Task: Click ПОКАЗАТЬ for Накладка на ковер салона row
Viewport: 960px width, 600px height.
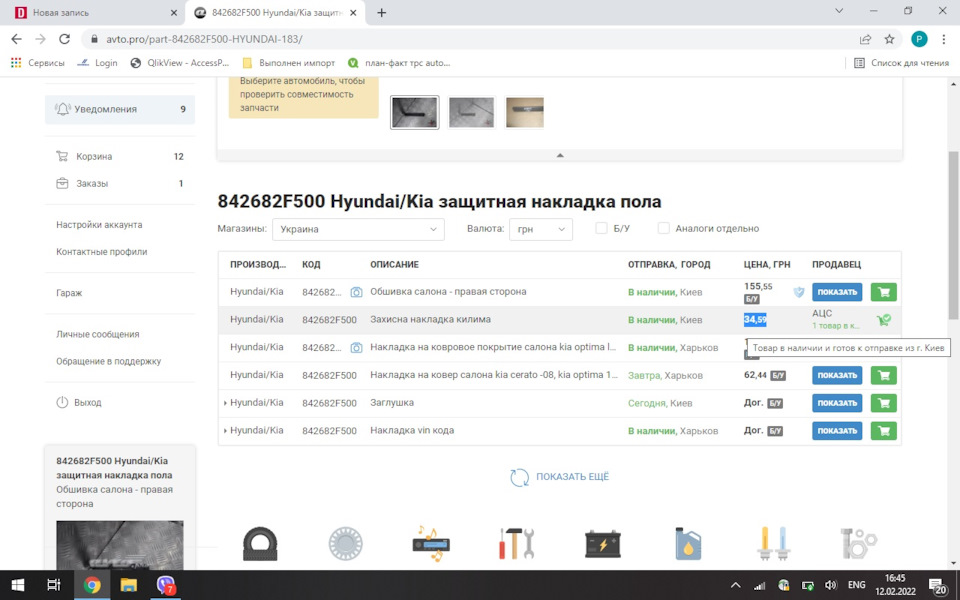Action: click(x=837, y=375)
